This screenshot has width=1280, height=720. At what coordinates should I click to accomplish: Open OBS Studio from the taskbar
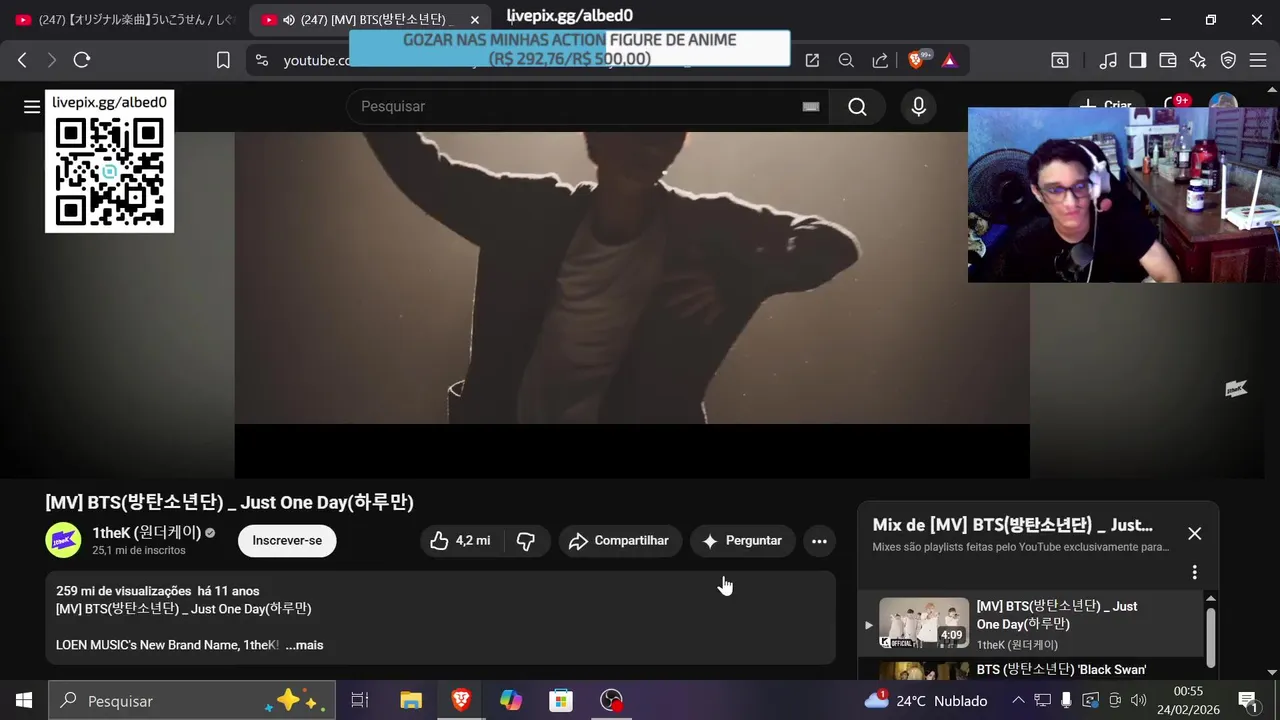pyautogui.click(x=611, y=701)
